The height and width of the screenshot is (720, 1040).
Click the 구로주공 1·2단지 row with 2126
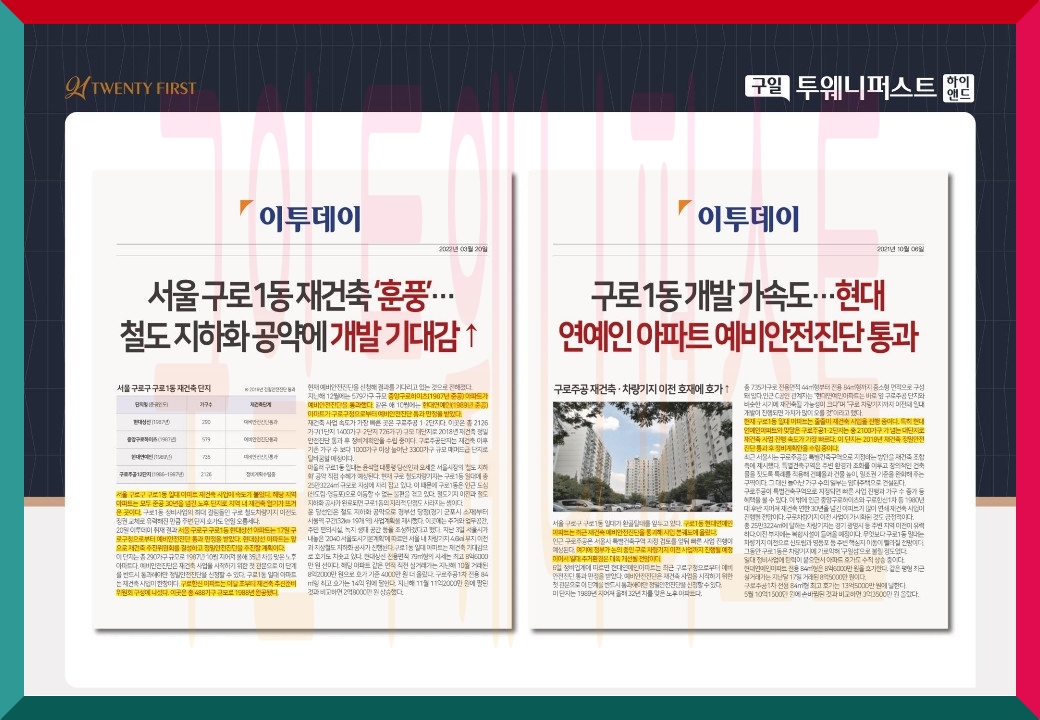[206, 475]
